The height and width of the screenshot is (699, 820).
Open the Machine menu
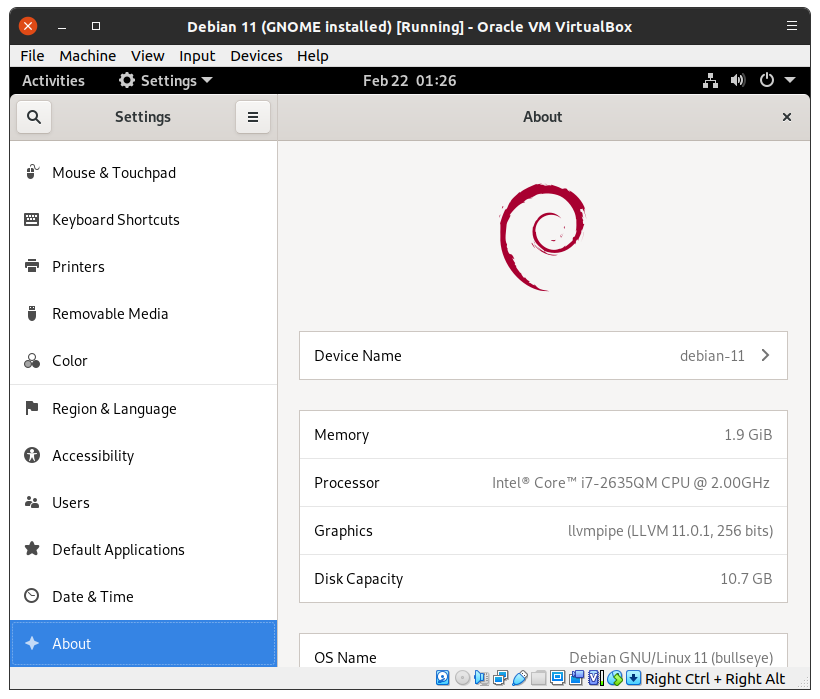[87, 56]
